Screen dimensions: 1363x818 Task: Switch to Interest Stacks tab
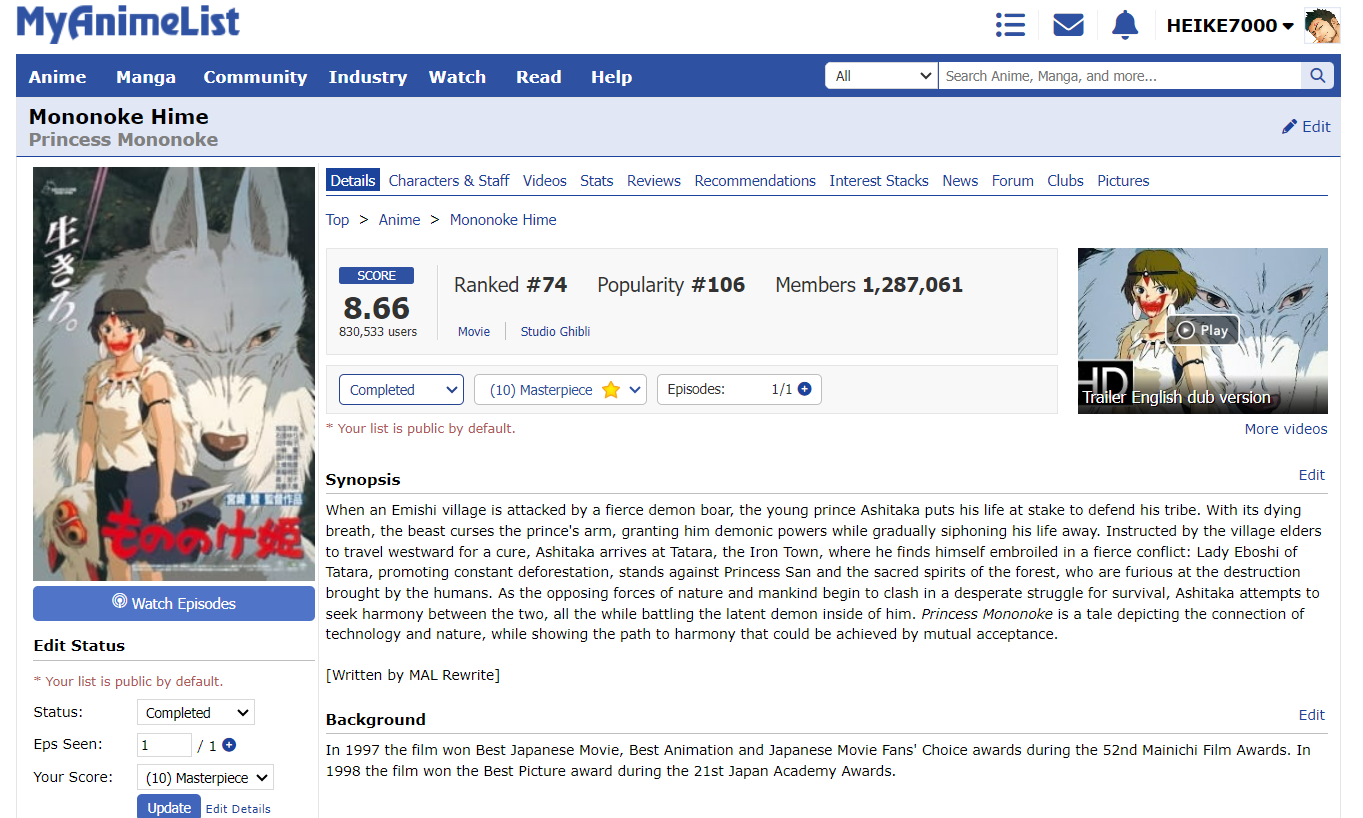(x=879, y=181)
